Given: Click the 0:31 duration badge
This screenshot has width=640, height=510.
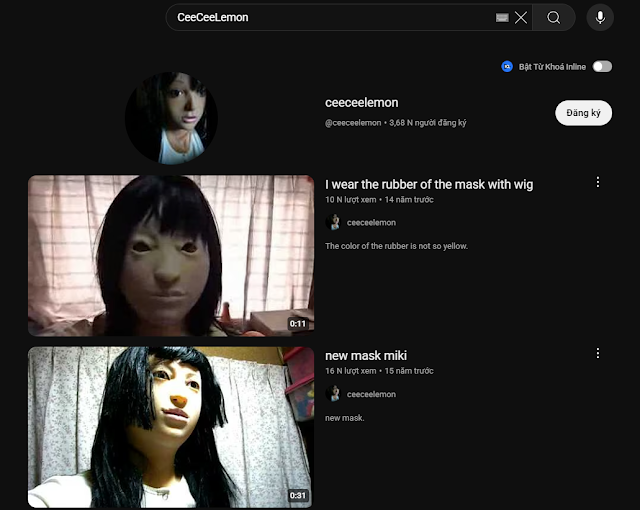Looking at the screenshot, I should click(x=298, y=495).
